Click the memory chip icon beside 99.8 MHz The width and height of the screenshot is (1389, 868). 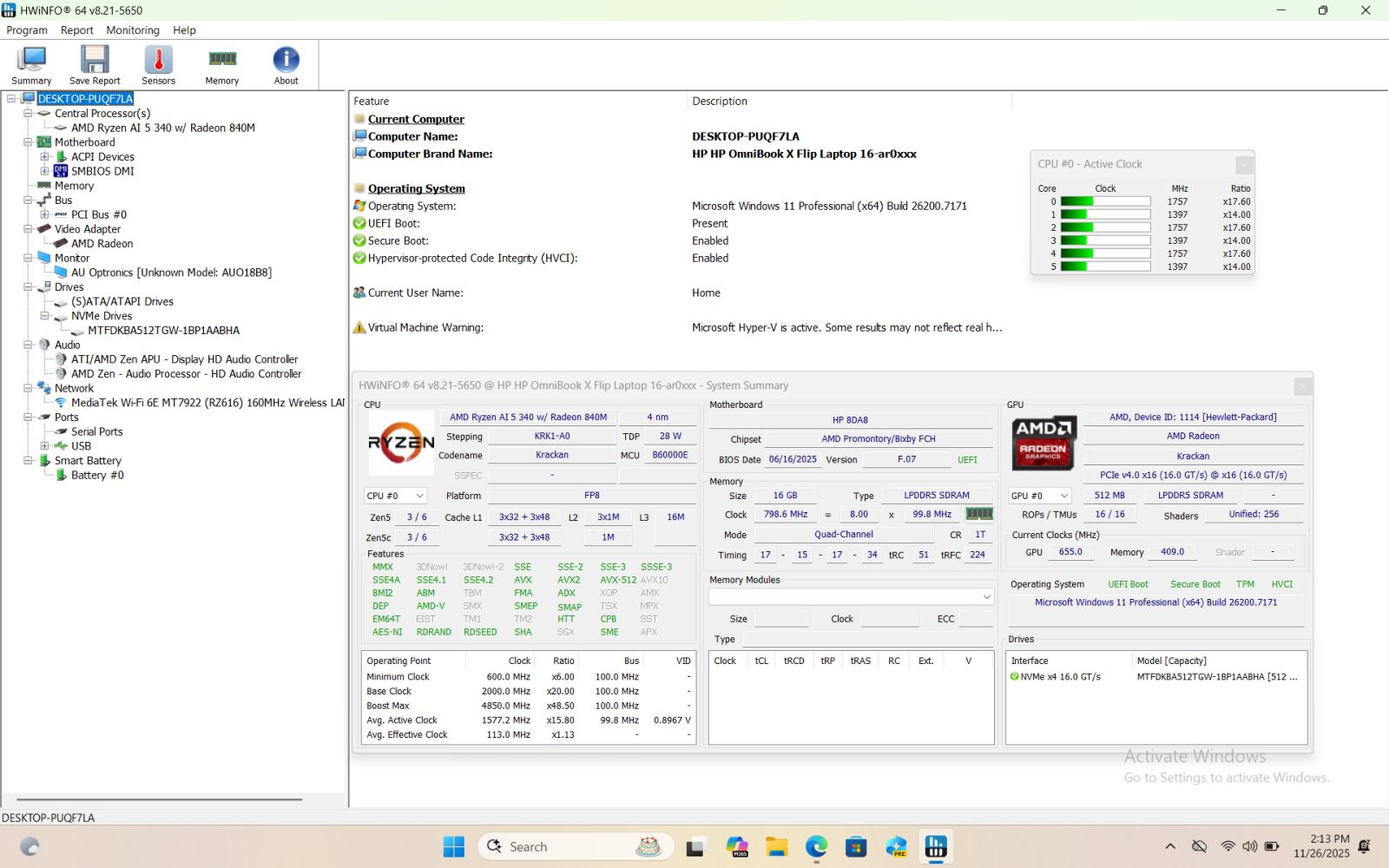coord(979,514)
